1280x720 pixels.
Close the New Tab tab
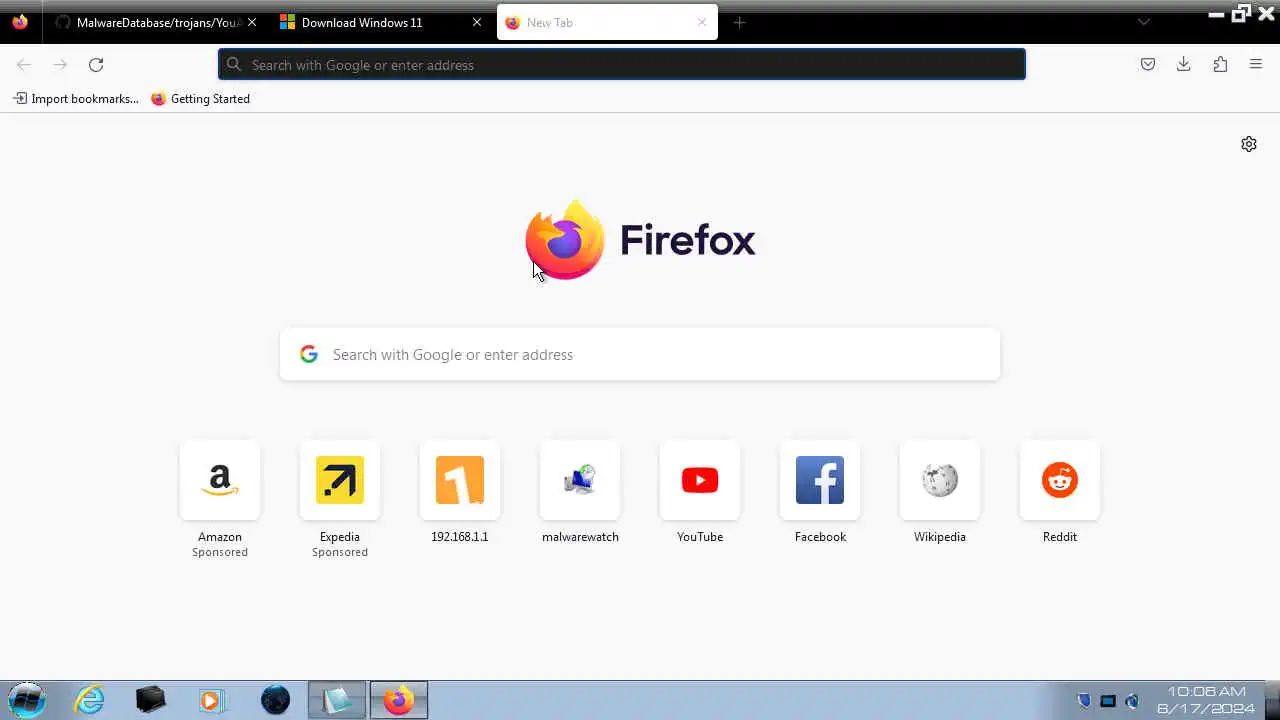click(x=702, y=22)
